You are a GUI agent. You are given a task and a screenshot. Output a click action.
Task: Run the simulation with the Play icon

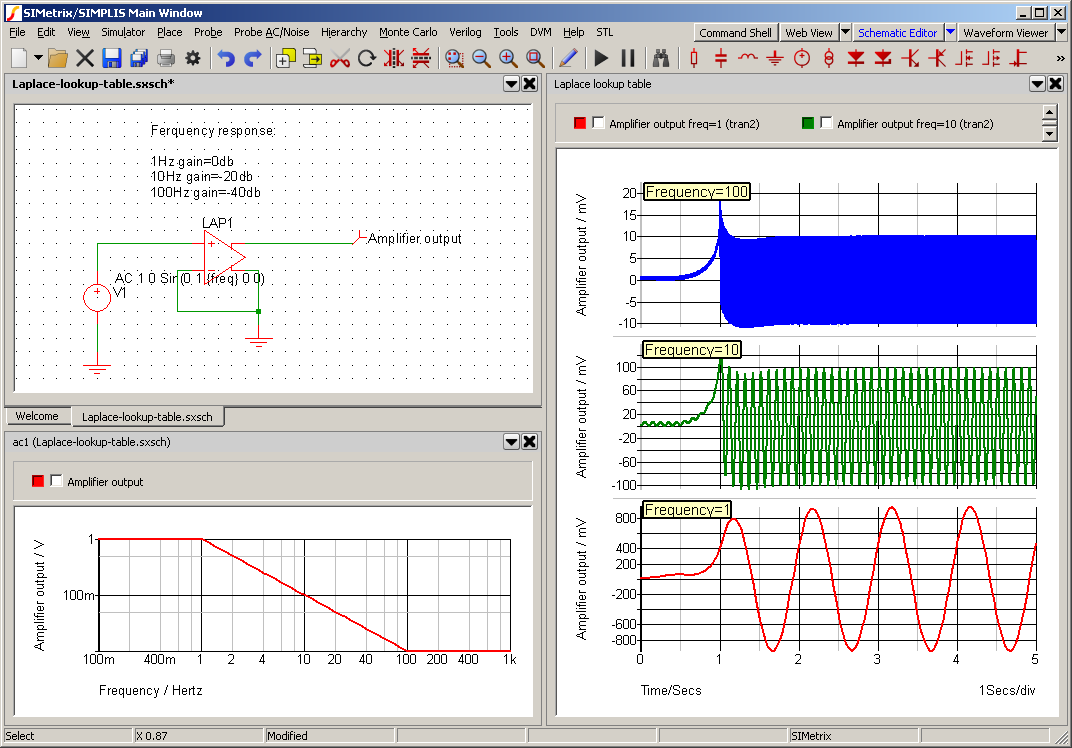[x=601, y=58]
